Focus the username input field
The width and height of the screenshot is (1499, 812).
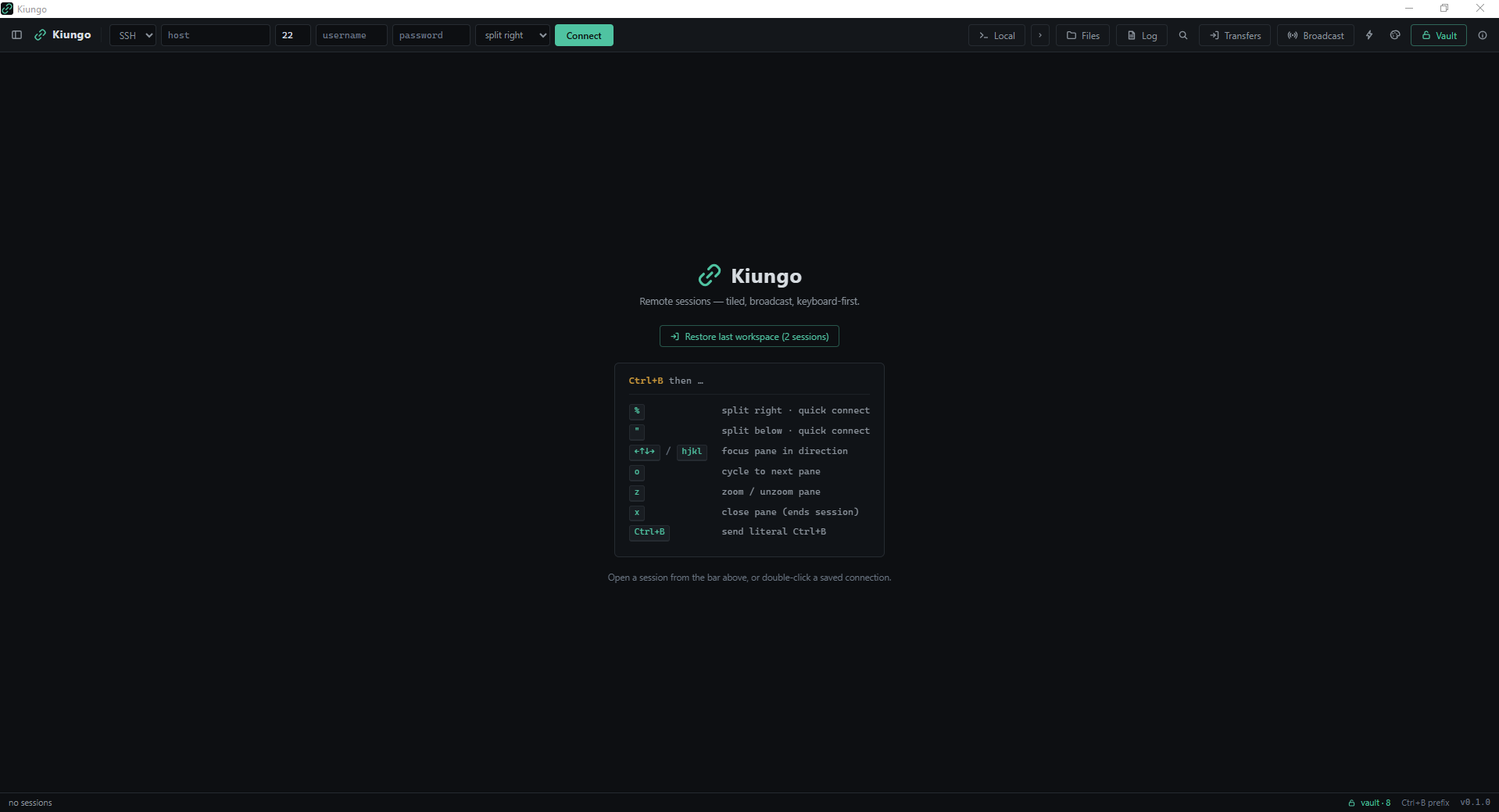pyautogui.click(x=352, y=35)
